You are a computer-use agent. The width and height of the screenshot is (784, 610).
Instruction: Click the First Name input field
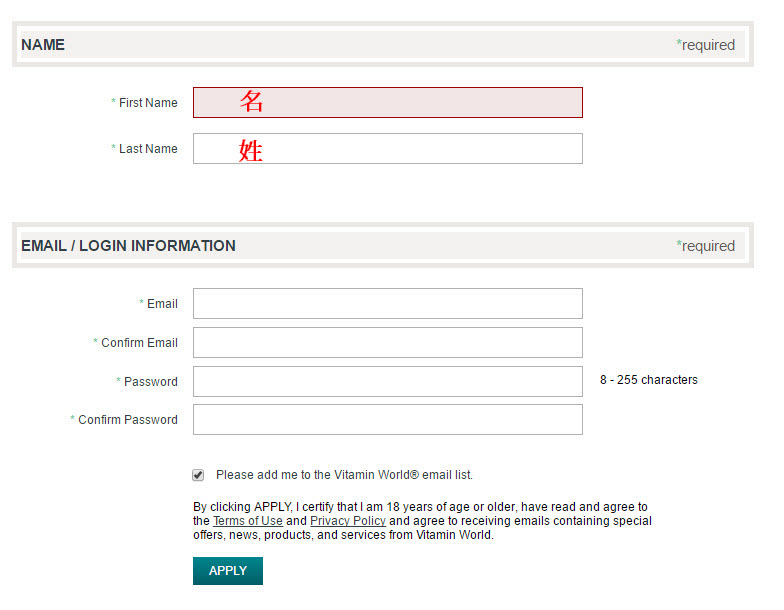pos(388,102)
